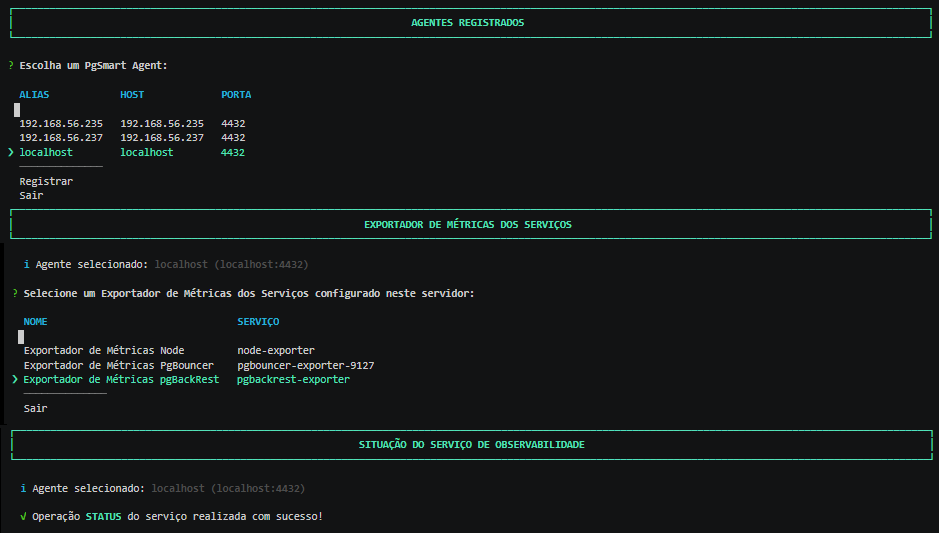Click the cursor block under NOME

[21, 337]
